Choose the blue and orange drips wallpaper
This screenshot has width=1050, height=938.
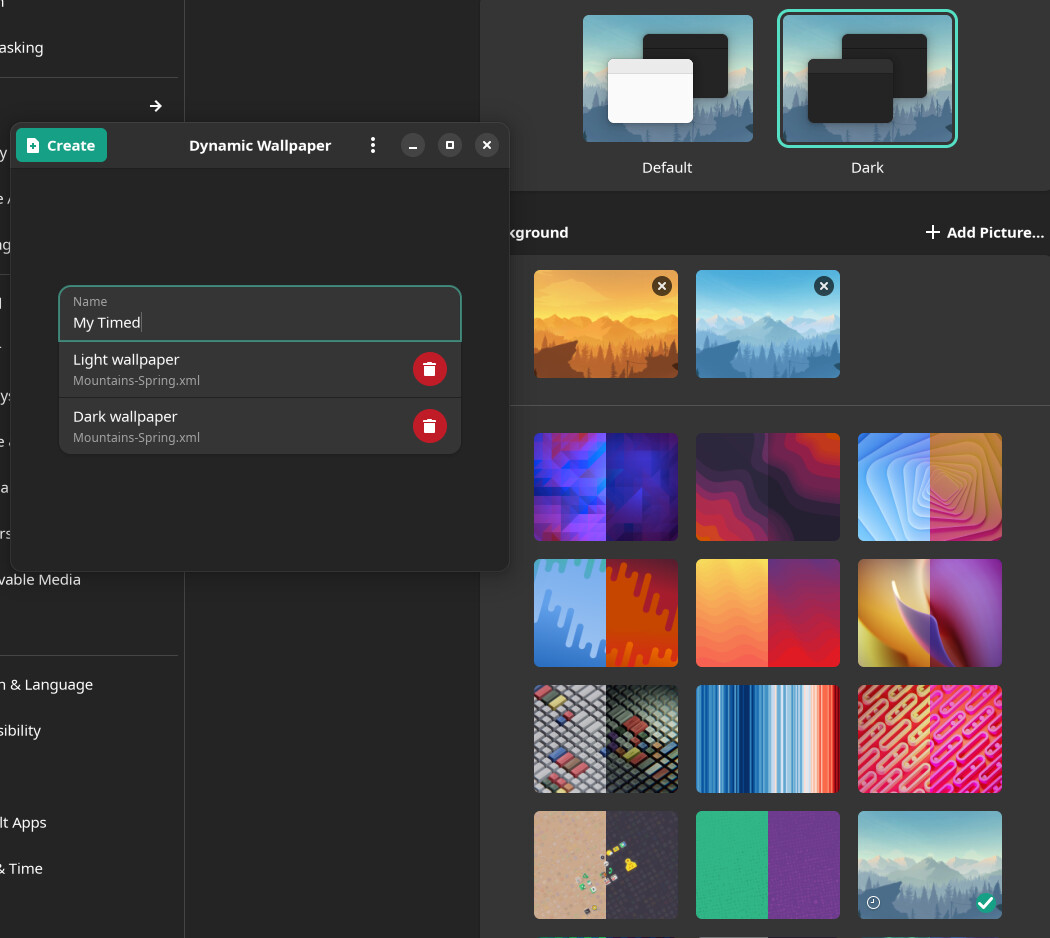605,612
